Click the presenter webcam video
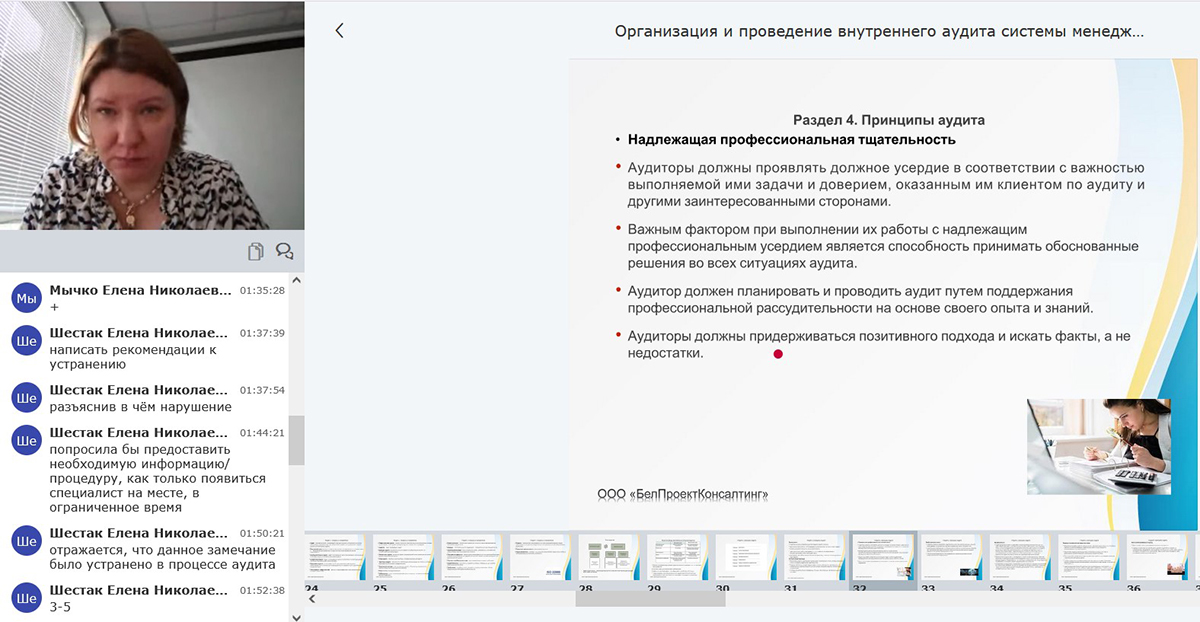1200x622 pixels. click(x=152, y=115)
